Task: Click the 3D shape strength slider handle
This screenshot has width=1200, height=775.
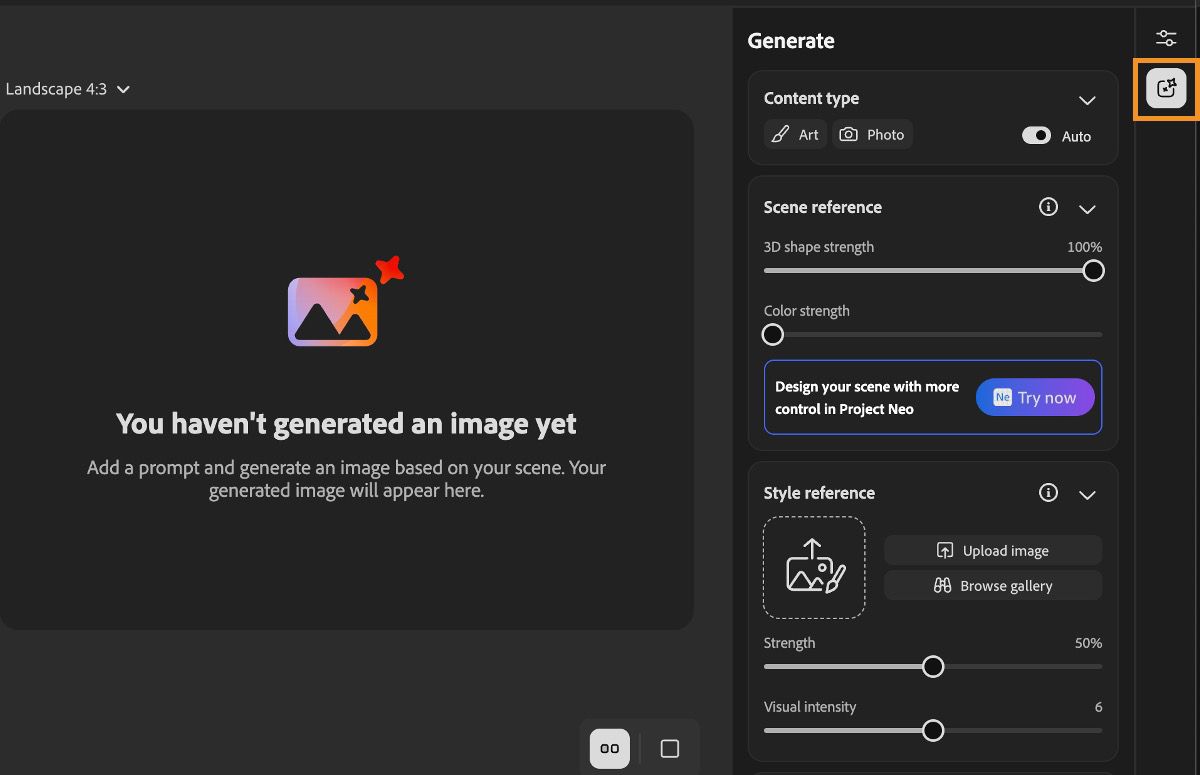Action: pyautogui.click(x=1093, y=270)
